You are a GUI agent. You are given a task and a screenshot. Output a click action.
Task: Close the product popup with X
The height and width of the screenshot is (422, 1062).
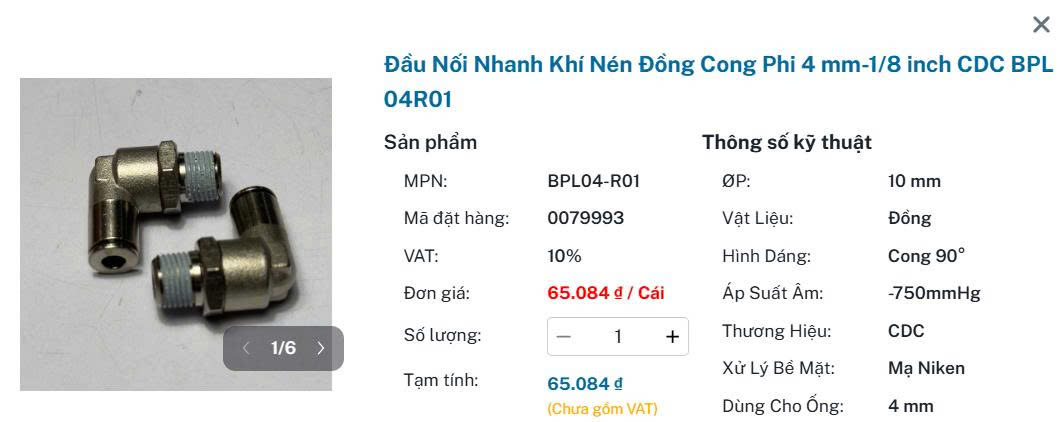pos(1040,25)
